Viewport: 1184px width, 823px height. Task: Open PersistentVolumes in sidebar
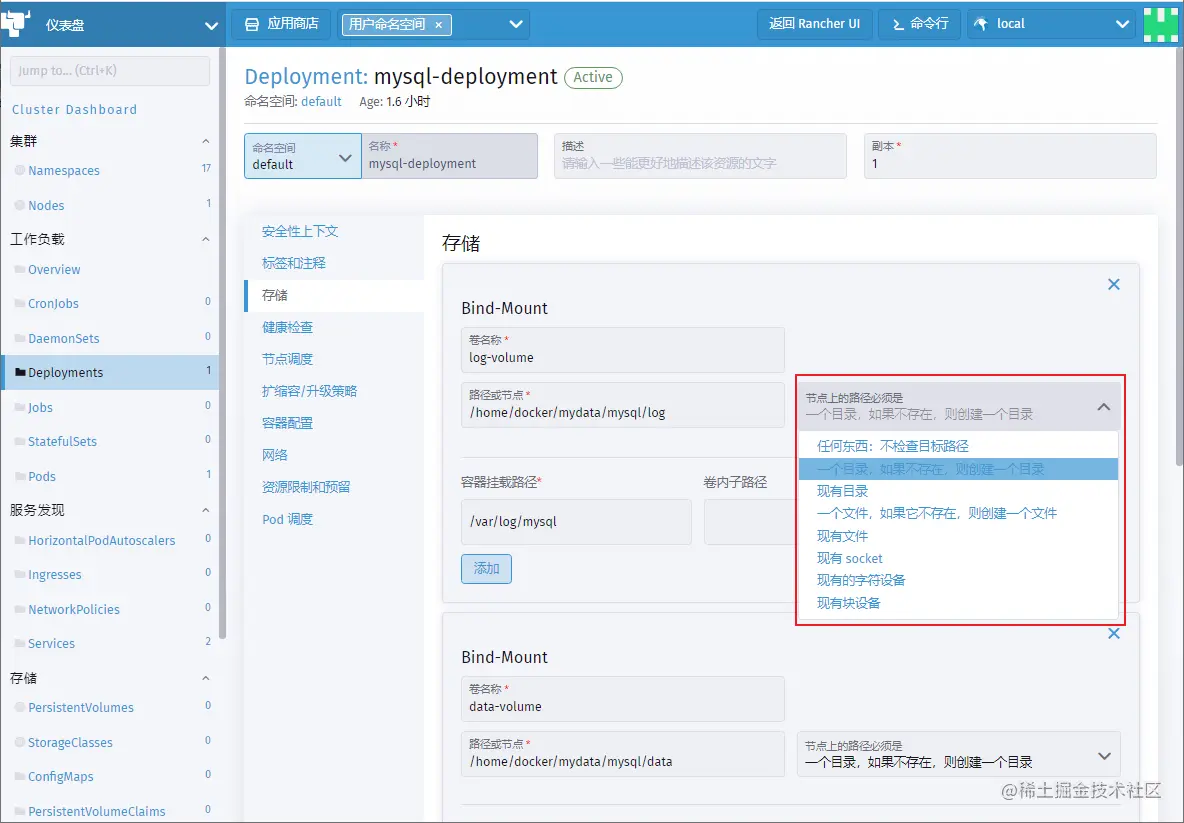tap(81, 707)
